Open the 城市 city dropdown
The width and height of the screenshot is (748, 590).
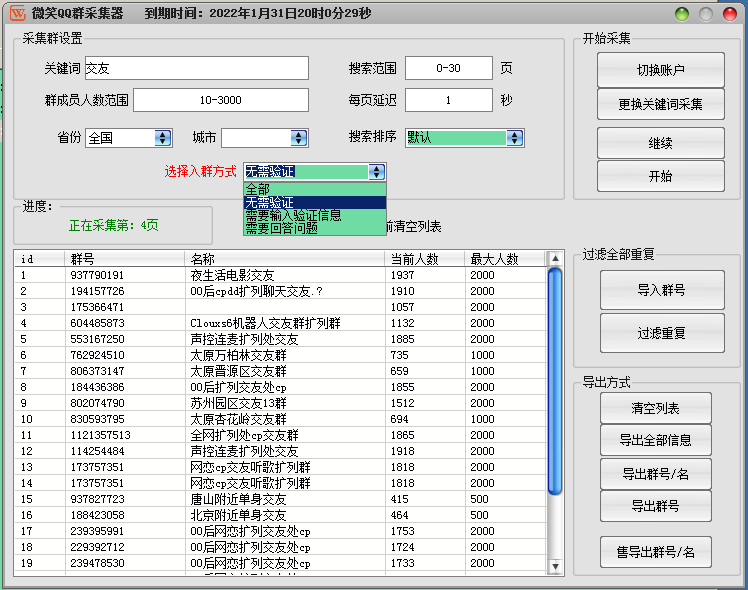pyautogui.click(x=299, y=138)
